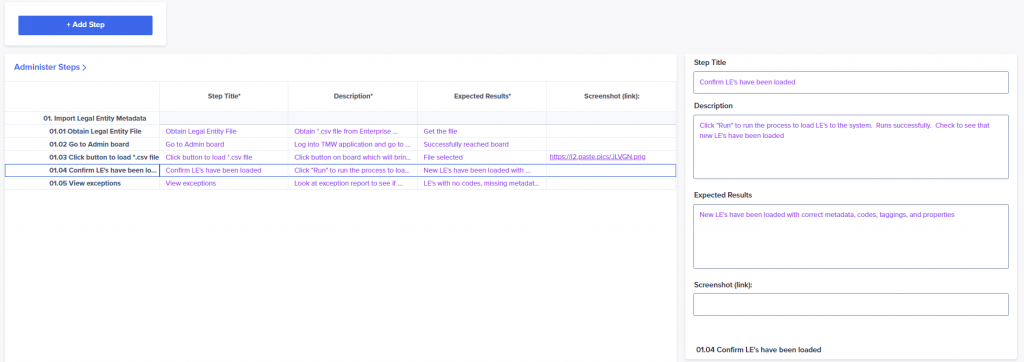This screenshot has width=1024, height=362.
Task: Click the 'Look at exception report' description cell
Action: point(353,184)
